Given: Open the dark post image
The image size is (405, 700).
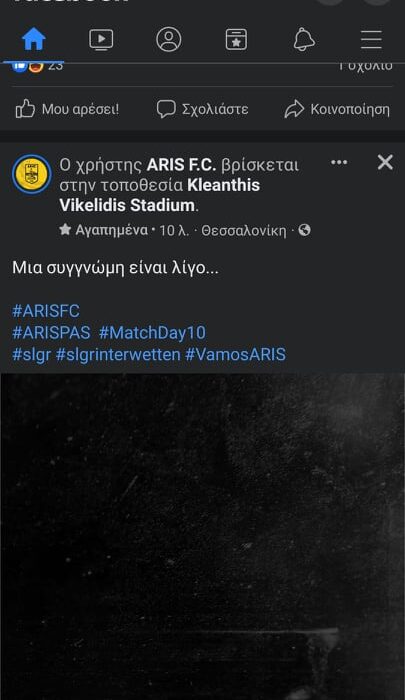Looking at the screenshot, I should (202, 537).
